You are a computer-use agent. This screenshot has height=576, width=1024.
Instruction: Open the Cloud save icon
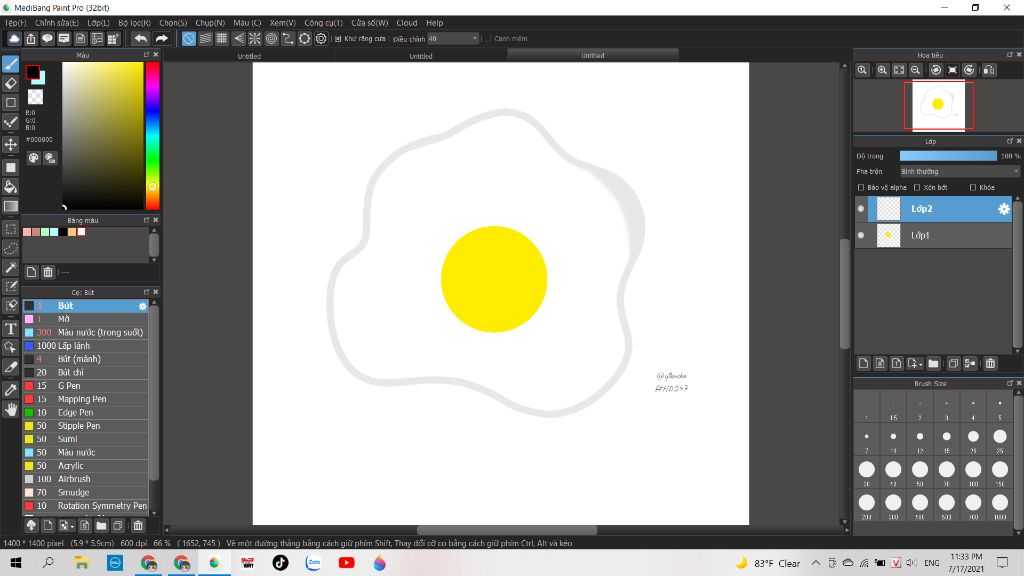14,39
